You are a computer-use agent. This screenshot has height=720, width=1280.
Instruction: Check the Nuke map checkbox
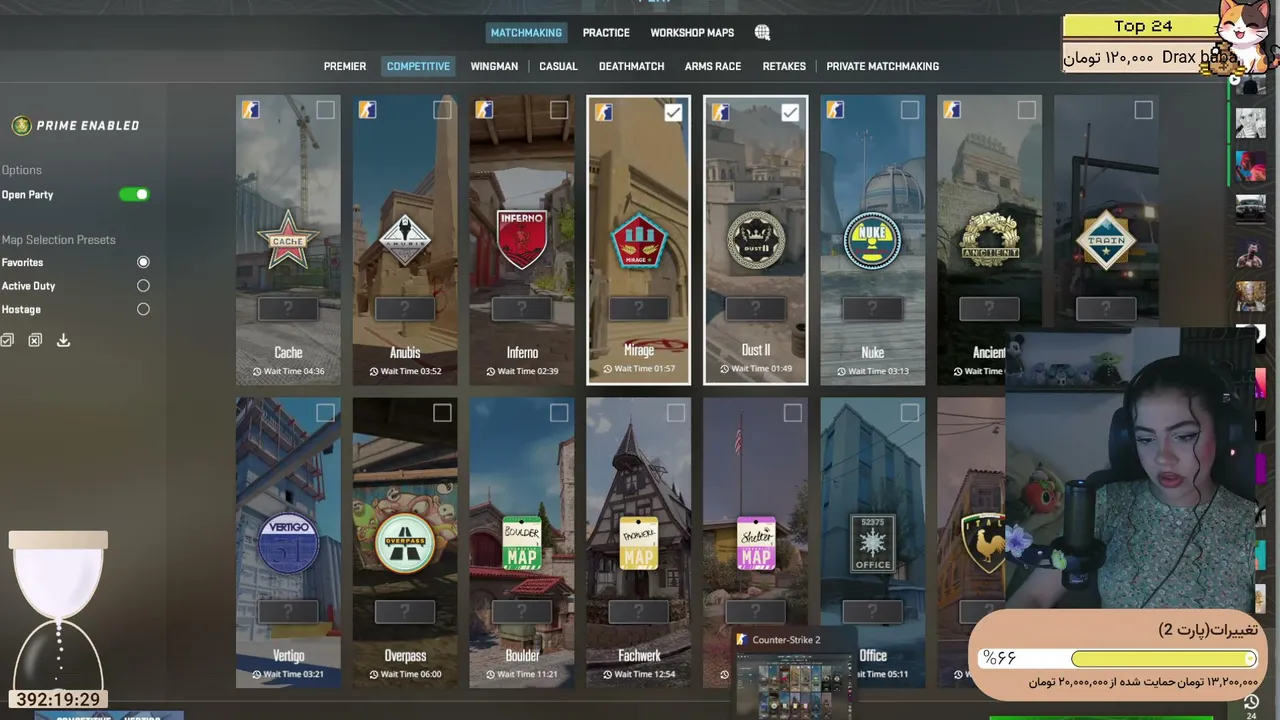pyautogui.click(x=910, y=110)
